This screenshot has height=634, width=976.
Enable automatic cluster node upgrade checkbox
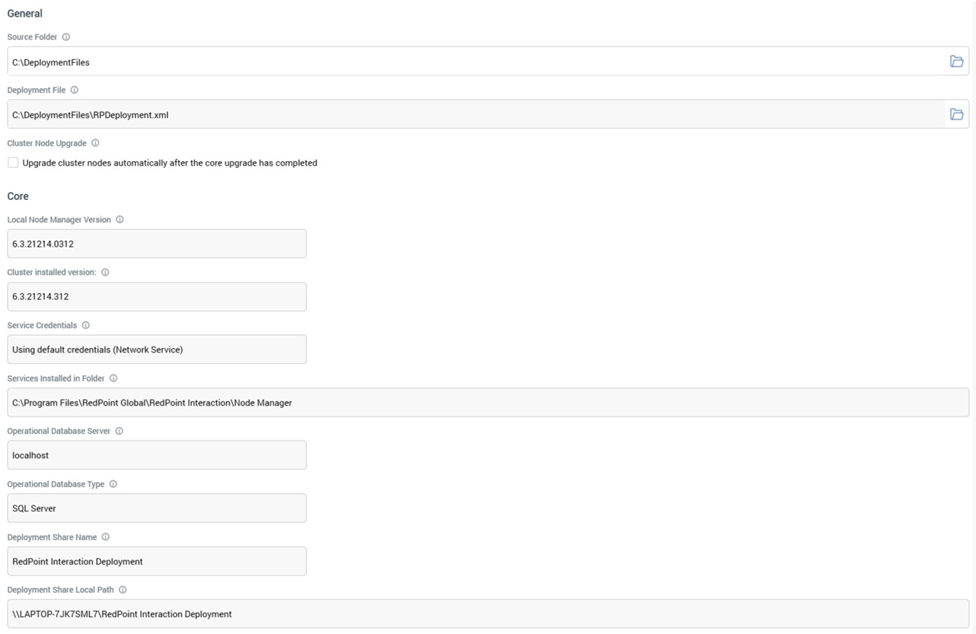13,162
